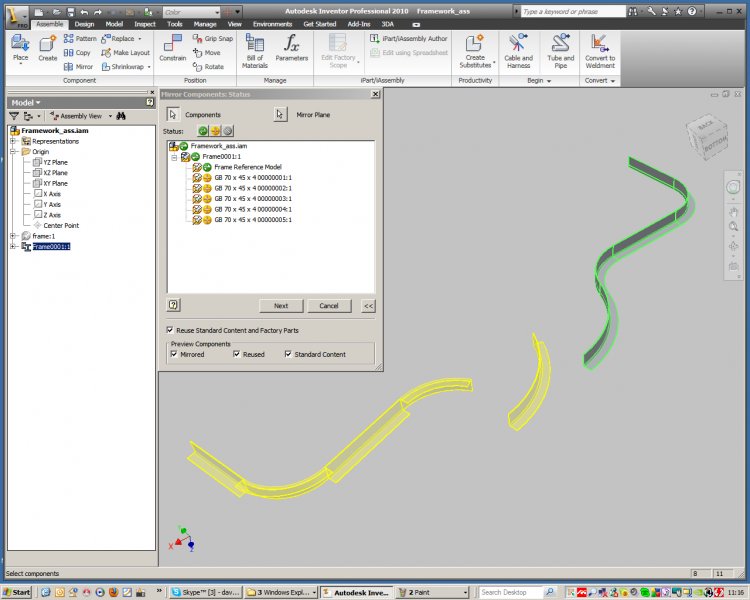The height and width of the screenshot is (600, 750).
Task: Start Cable and Harness
Action: click(518, 51)
